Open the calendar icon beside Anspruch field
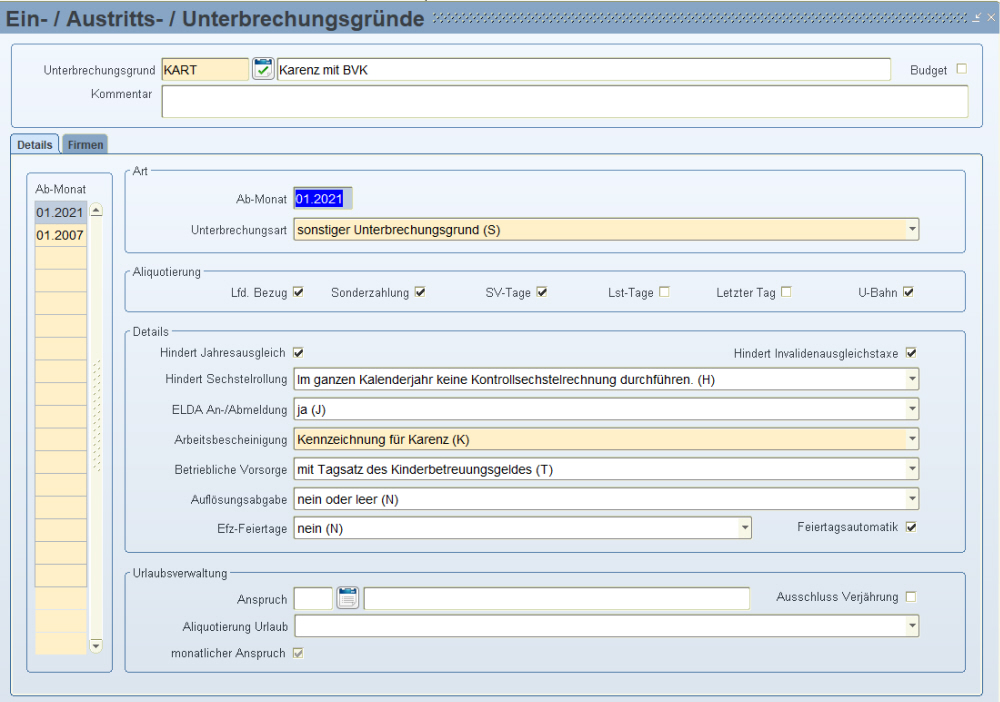Viewport: 1000px width, 702px height. point(347,598)
